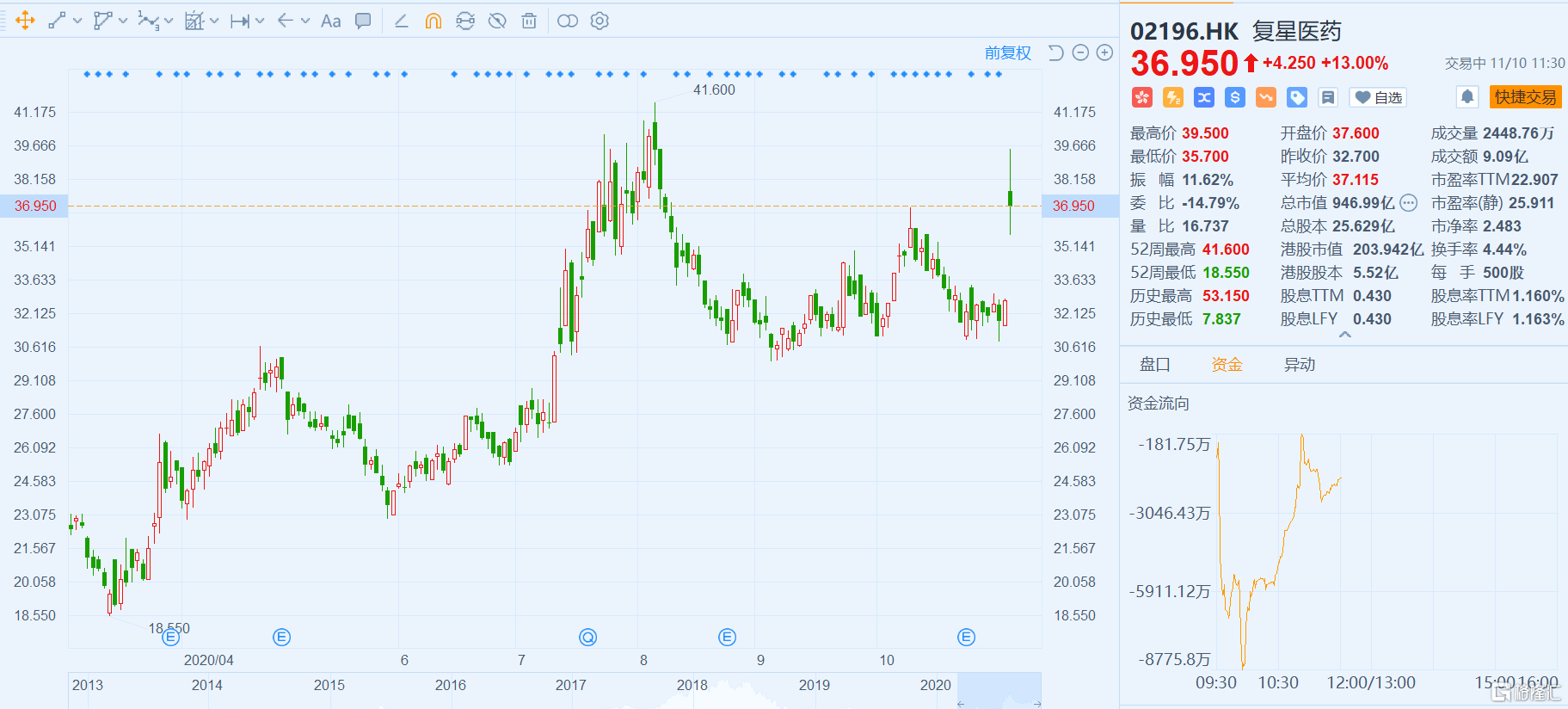Click the 开盘价 value 37.600
1568x709 pixels.
(x=1356, y=133)
